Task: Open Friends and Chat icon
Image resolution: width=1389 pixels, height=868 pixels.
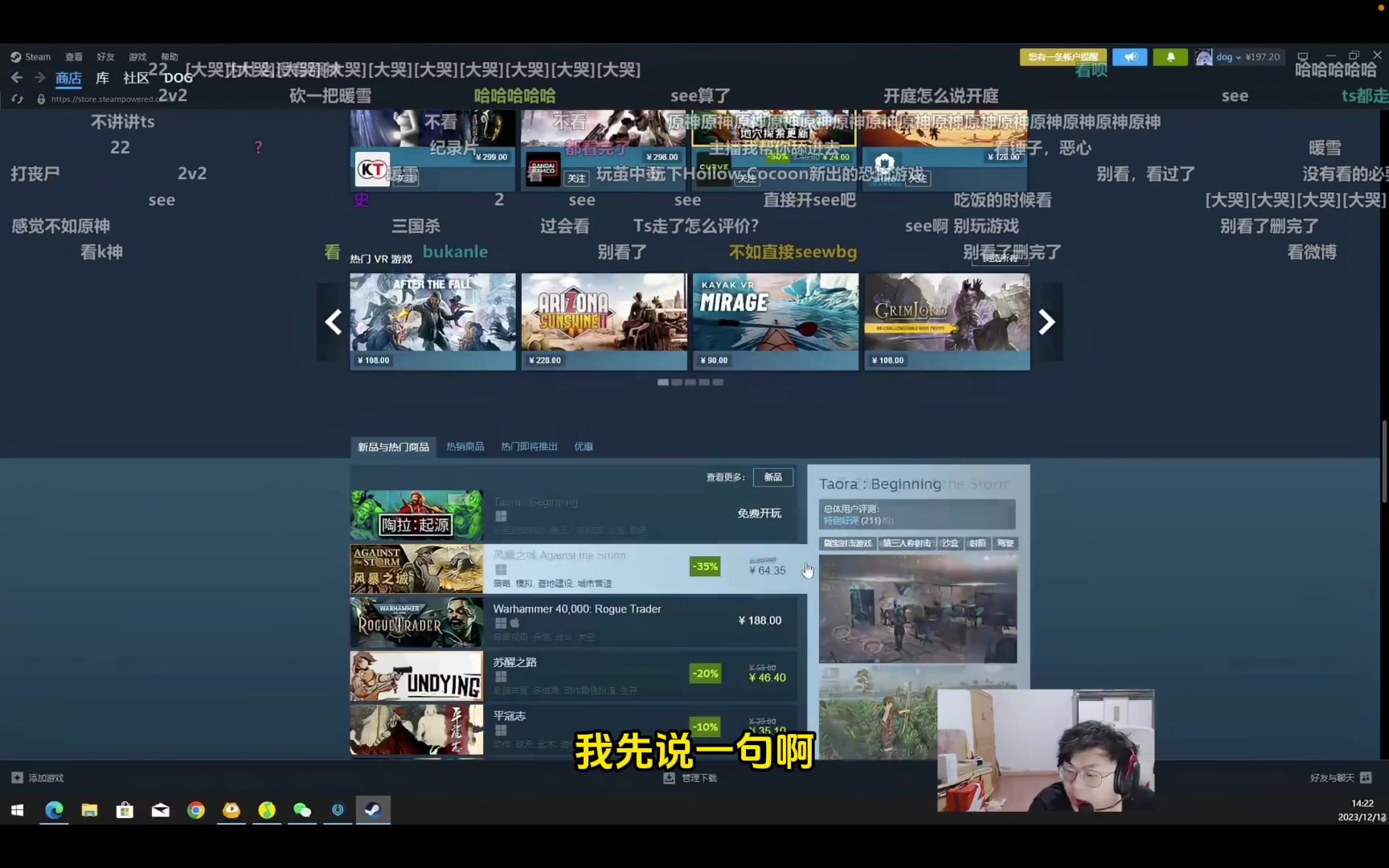Action: point(1366,778)
